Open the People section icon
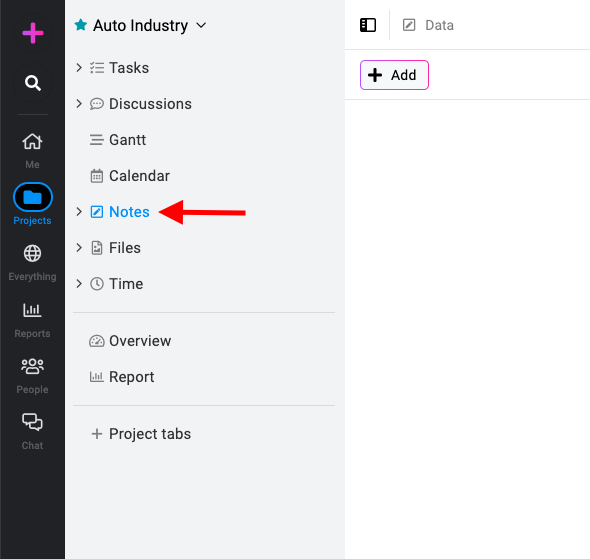This screenshot has height=559, width=590. click(x=32, y=366)
